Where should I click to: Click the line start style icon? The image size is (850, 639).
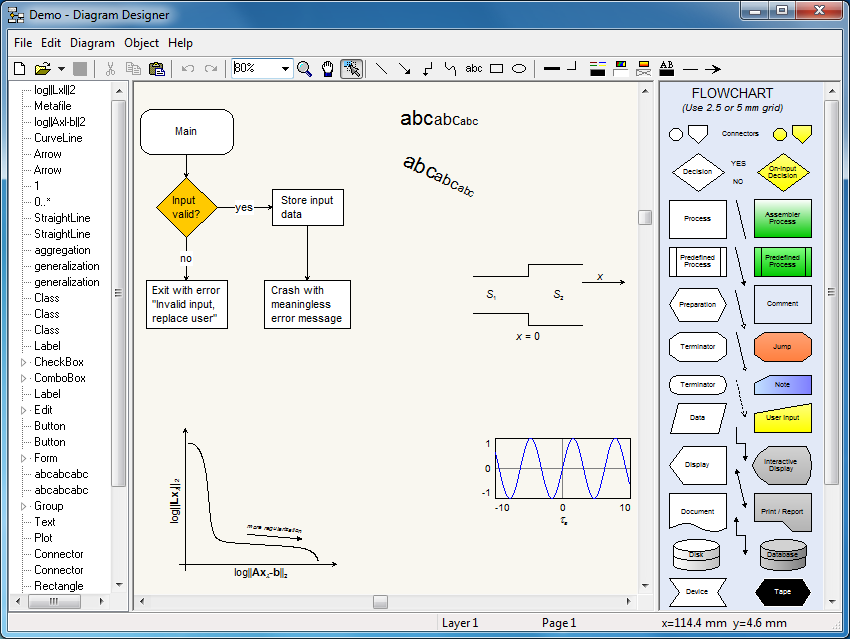click(690, 69)
